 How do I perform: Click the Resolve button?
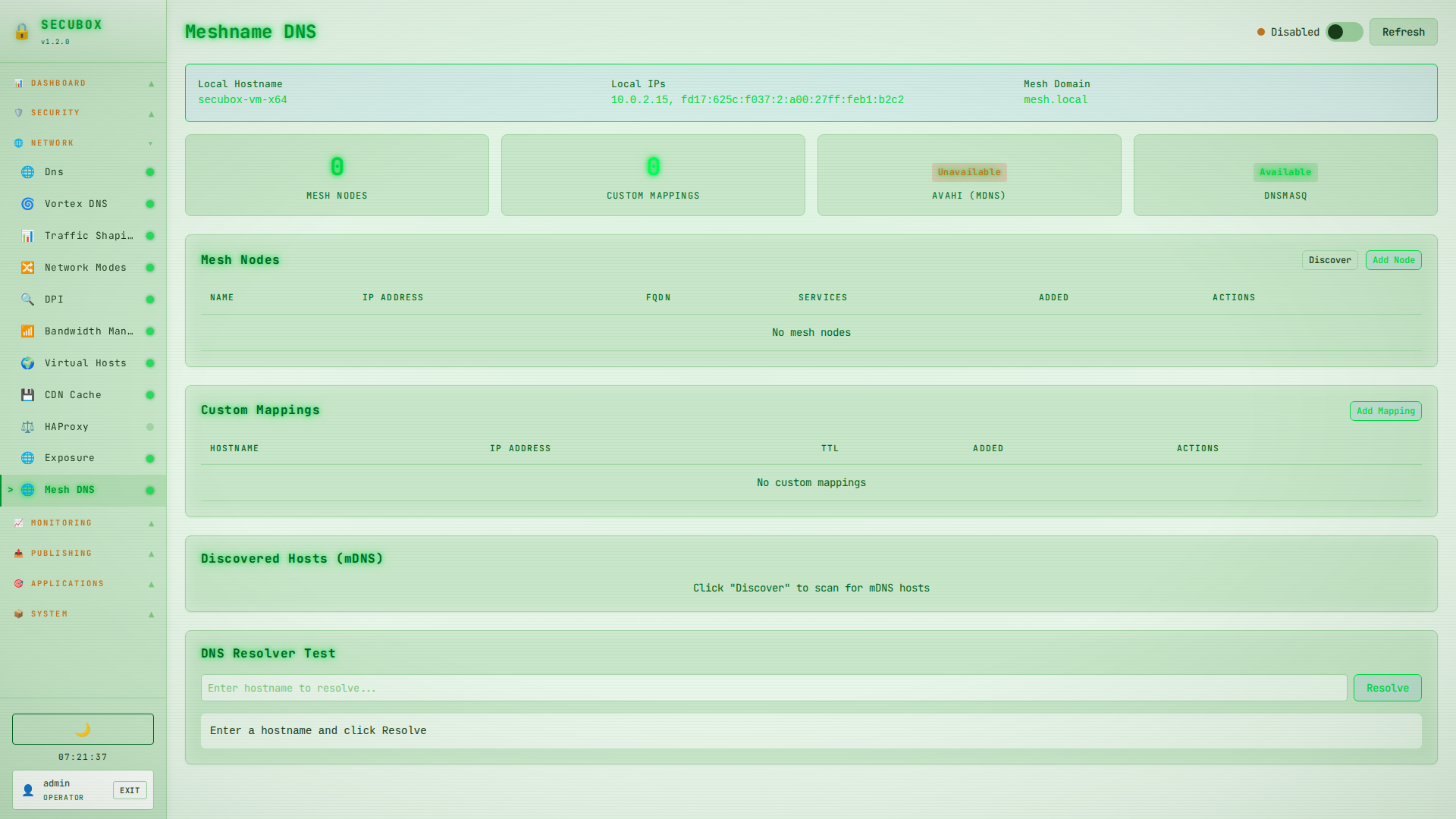click(x=1387, y=688)
